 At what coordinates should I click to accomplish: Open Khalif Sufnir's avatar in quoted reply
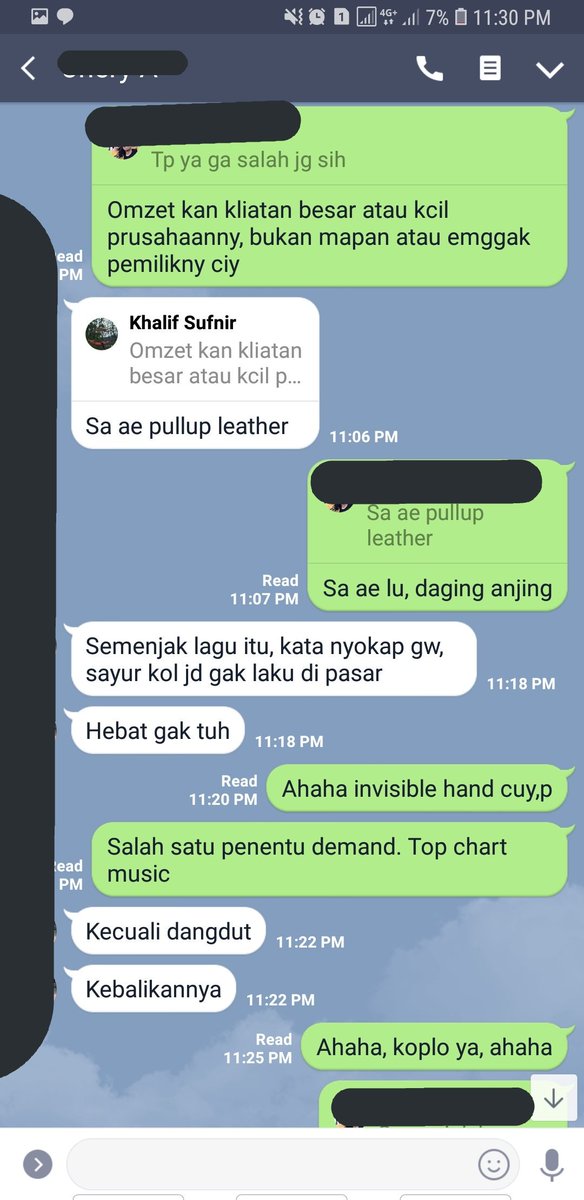102,334
